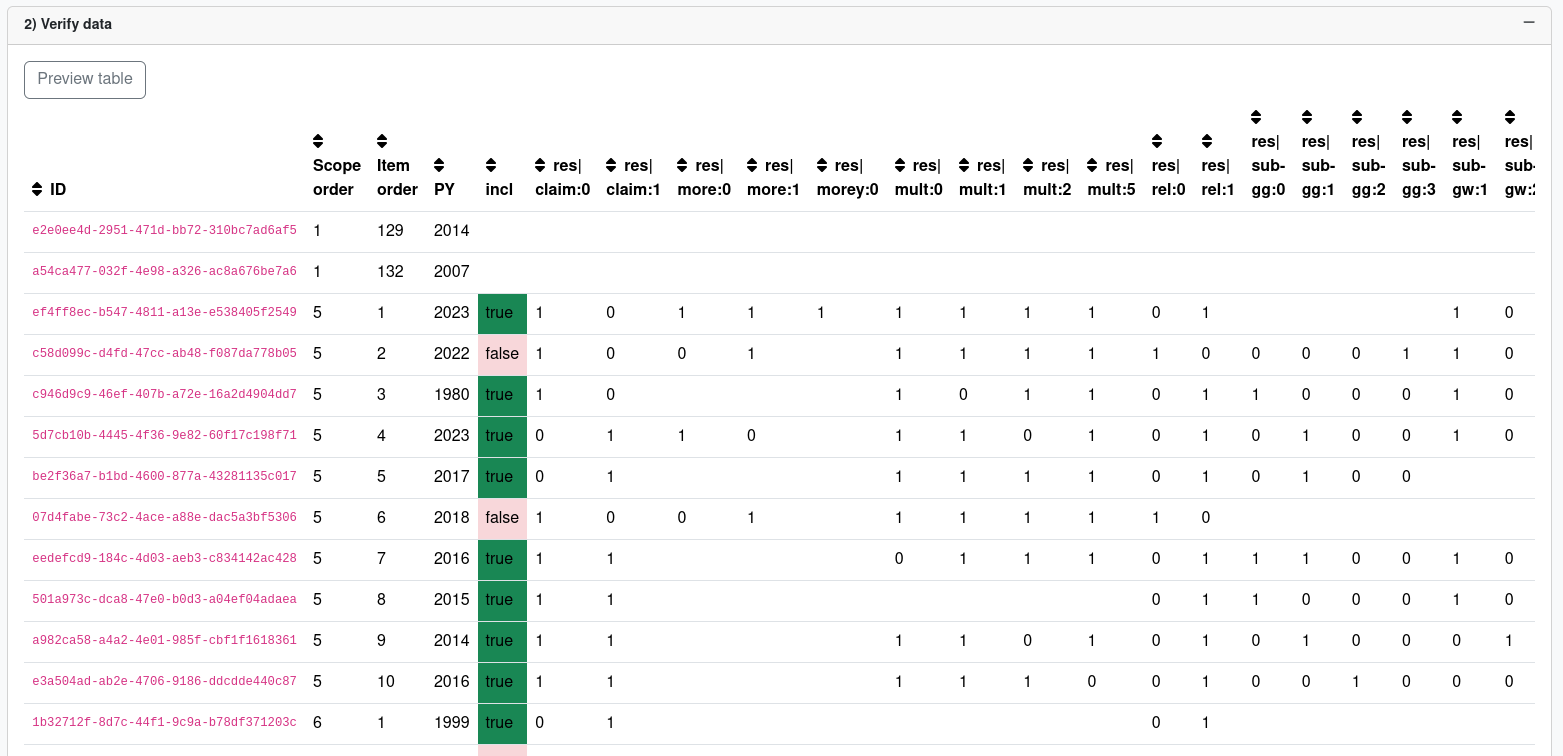Click the ID e2e0ee4d-2951-471d link
The width and height of the screenshot is (1563, 756).
click(x=164, y=230)
